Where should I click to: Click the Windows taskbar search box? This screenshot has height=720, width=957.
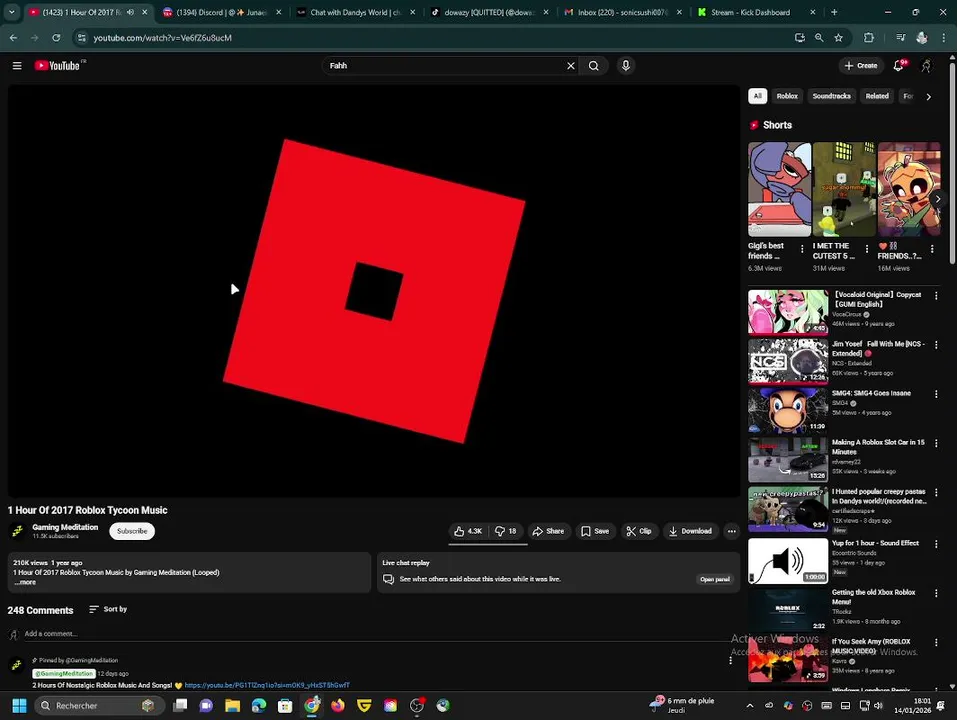point(99,705)
